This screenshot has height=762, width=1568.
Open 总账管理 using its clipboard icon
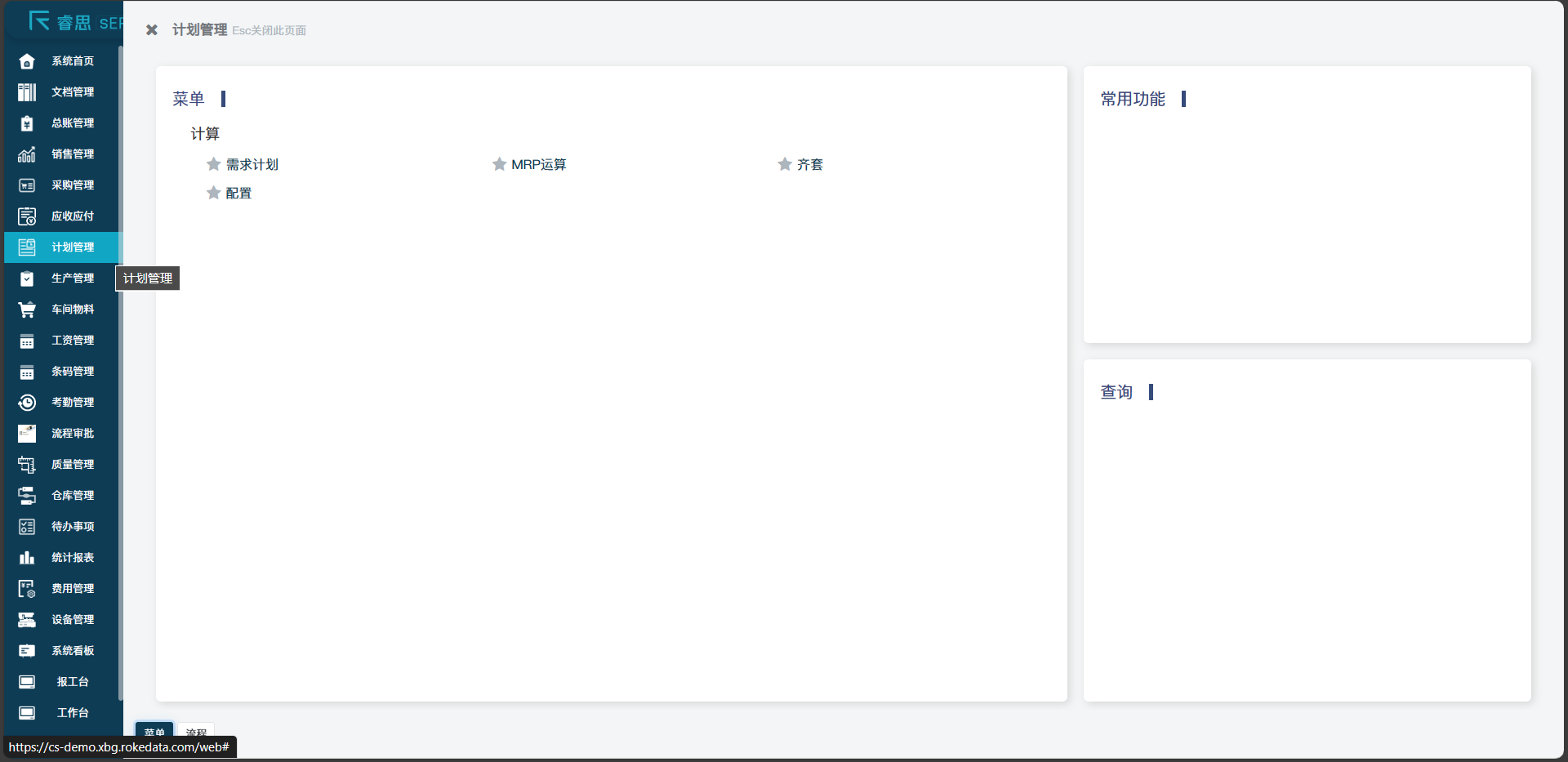[x=27, y=123]
